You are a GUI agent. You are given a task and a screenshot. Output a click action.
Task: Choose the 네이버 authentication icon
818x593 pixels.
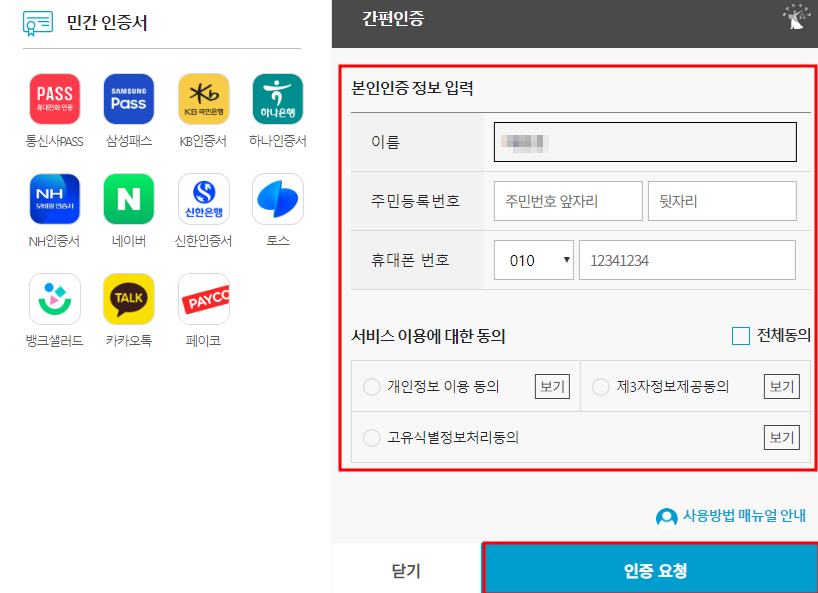(x=129, y=198)
